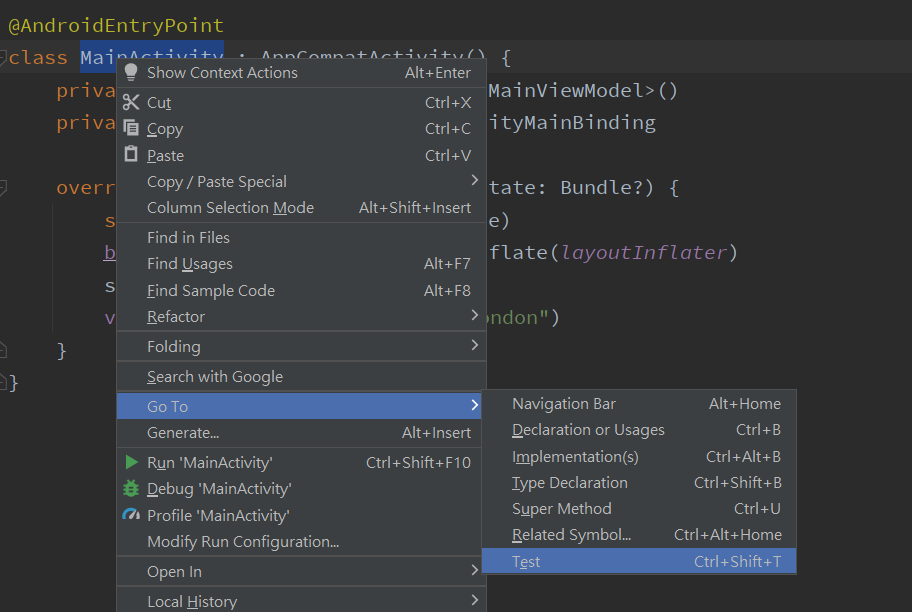Screen dimensions: 912x612
Task: Click the green Run 'MainActivity' icon
Action: coord(131,462)
